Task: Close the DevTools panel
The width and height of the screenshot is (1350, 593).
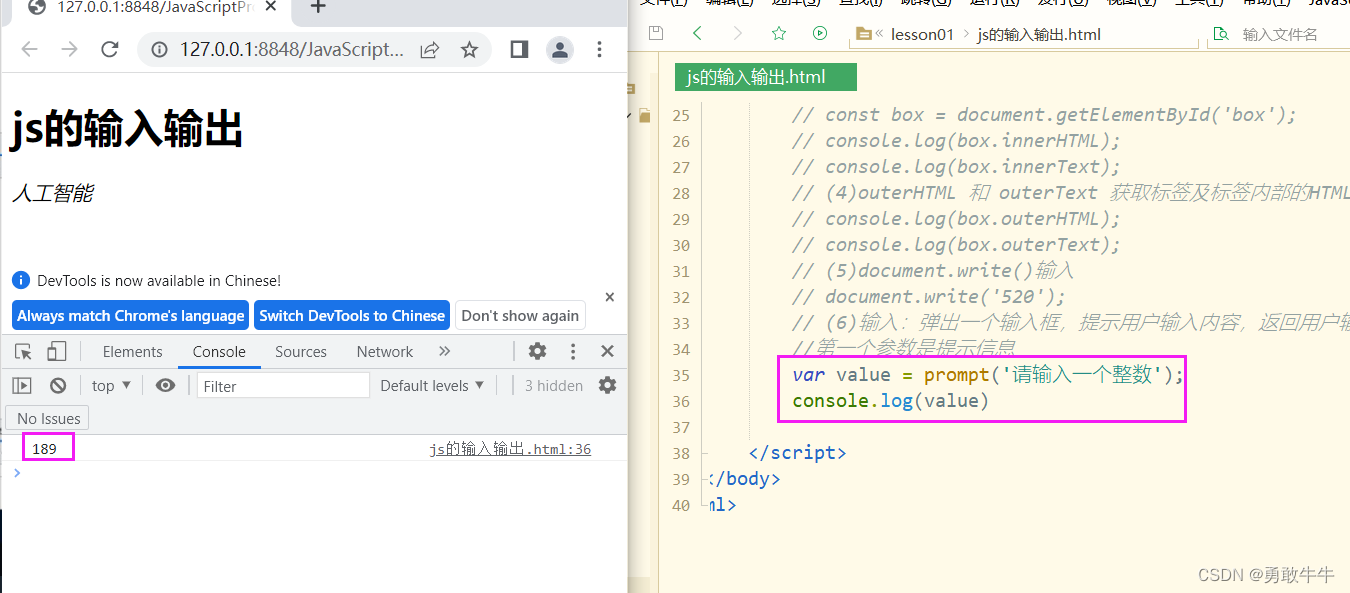Action: (x=607, y=351)
